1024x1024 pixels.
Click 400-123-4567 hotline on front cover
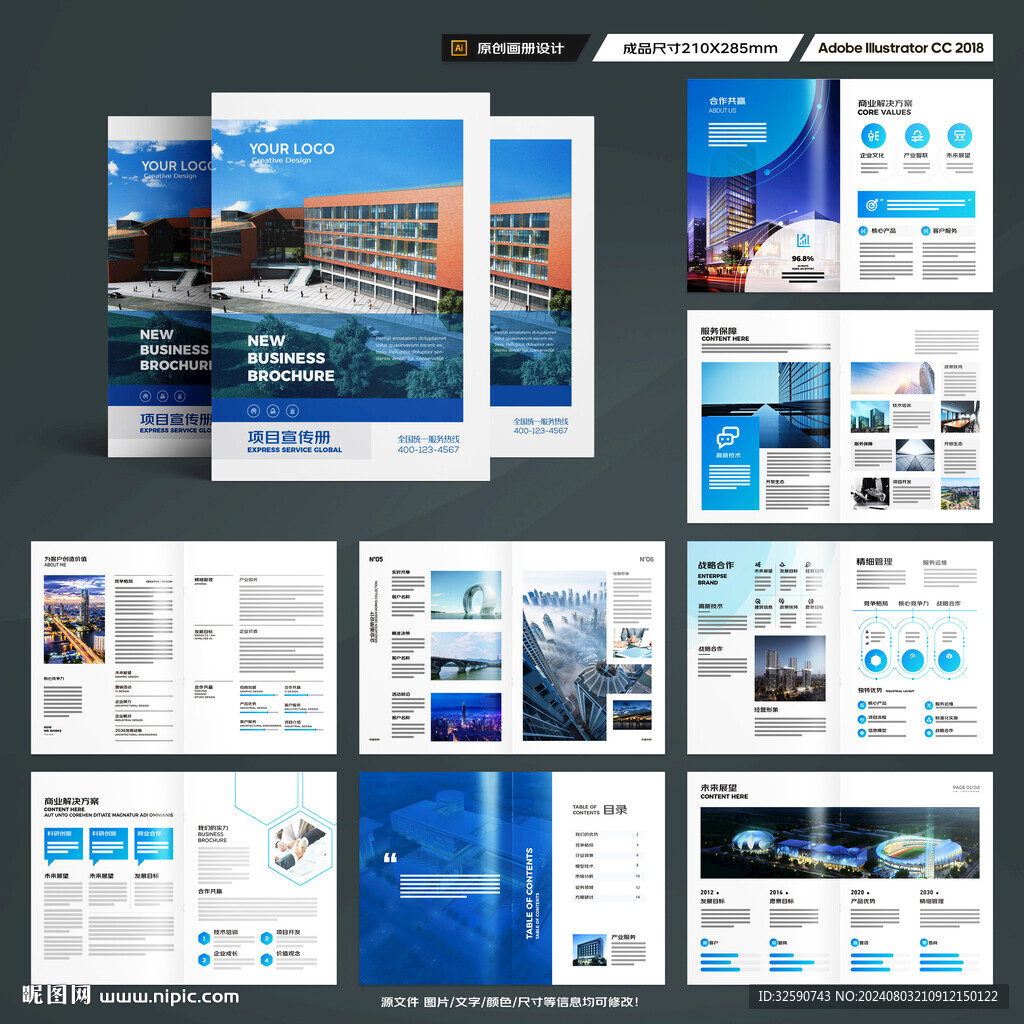tap(428, 449)
